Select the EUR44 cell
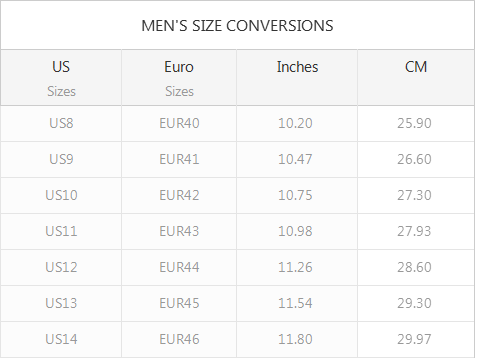Image resolution: width=477 pixels, height=360 pixels. 179,267
